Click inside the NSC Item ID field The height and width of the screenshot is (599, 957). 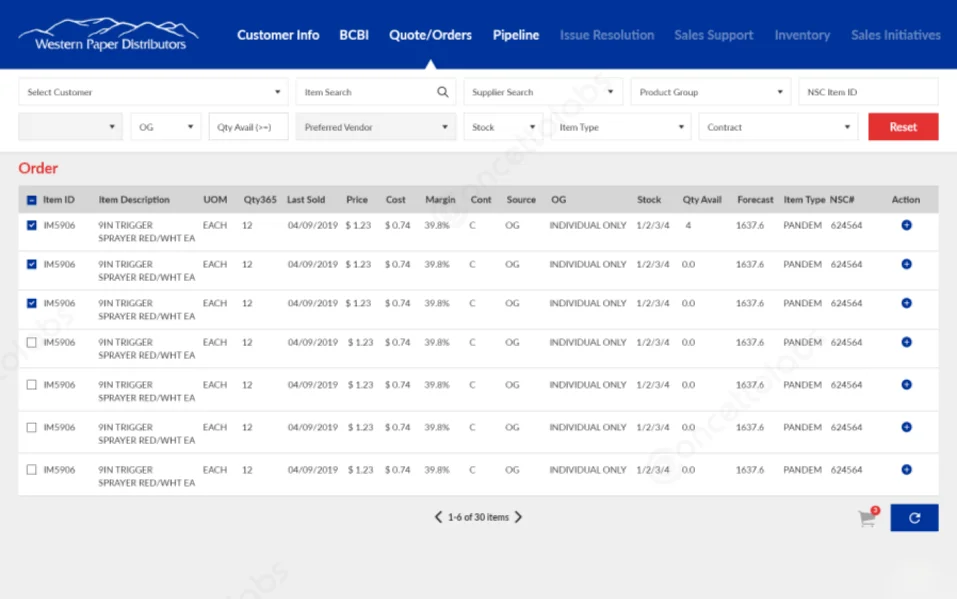pos(868,90)
